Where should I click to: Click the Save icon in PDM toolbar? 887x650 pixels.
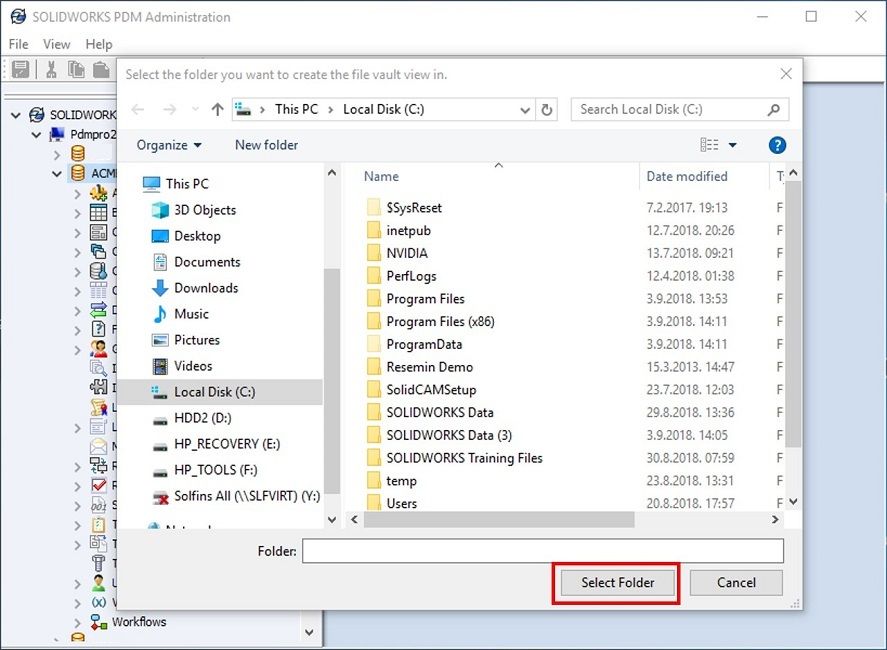click(x=20, y=69)
